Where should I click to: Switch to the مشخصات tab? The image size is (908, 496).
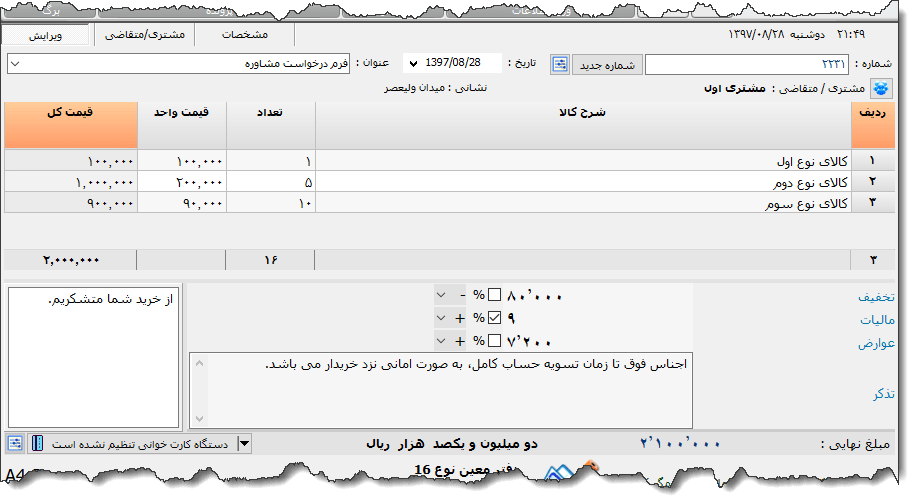[x=245, y=35]
